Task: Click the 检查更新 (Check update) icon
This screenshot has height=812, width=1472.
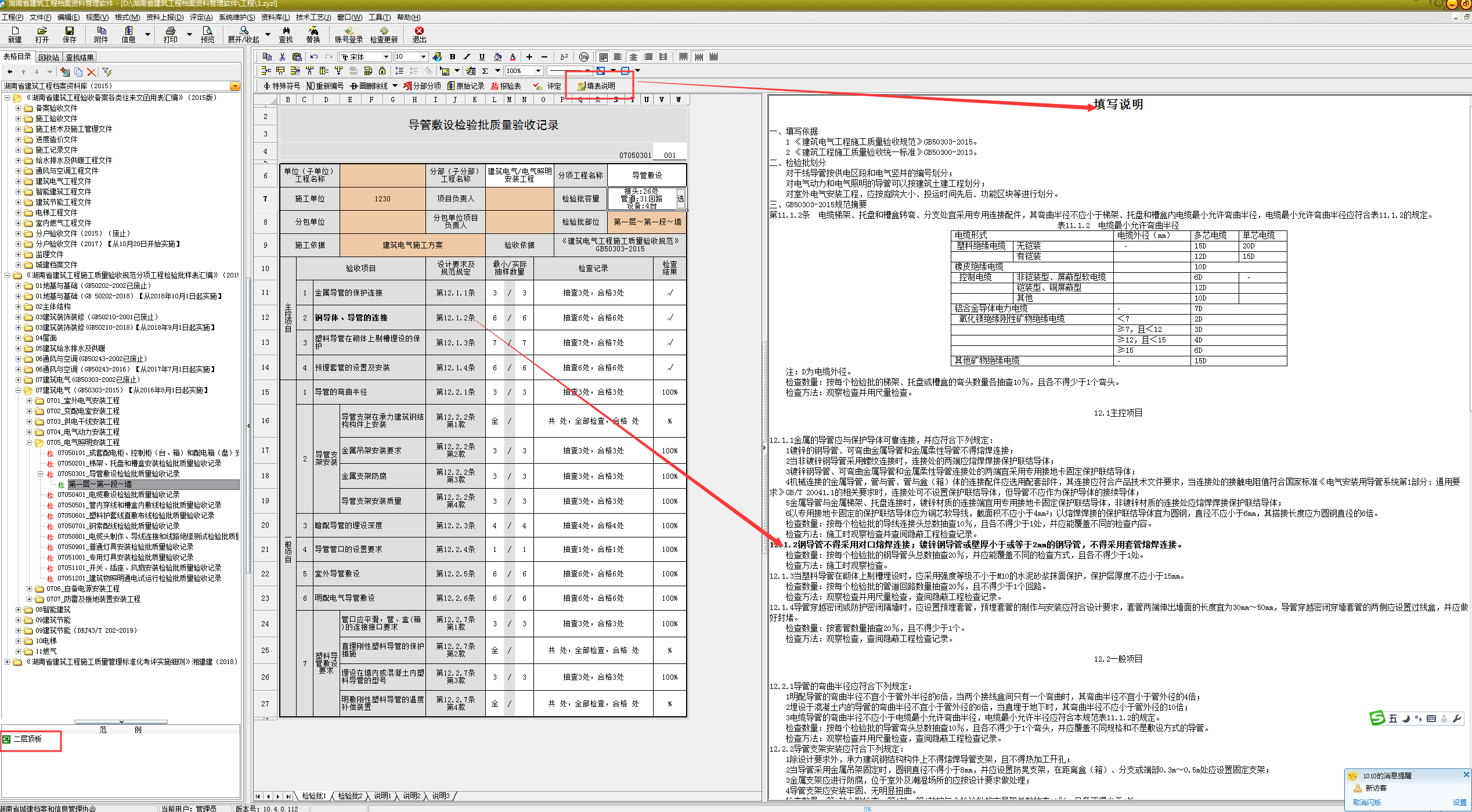Action: click(x=384, y=35)
